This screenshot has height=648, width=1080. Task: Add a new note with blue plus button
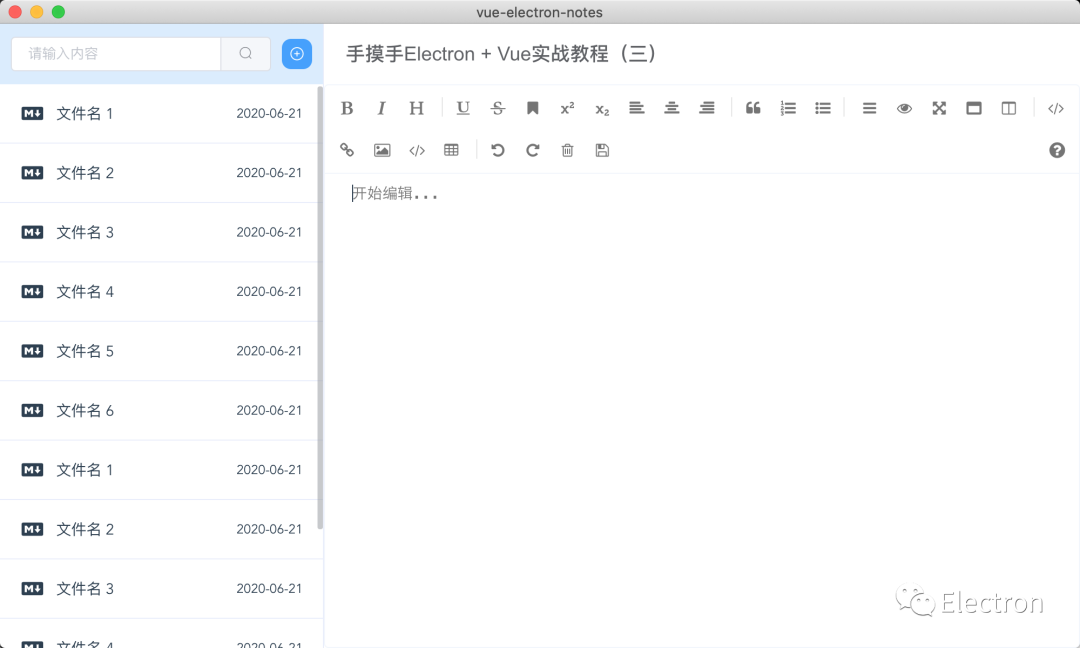point(297,54)
